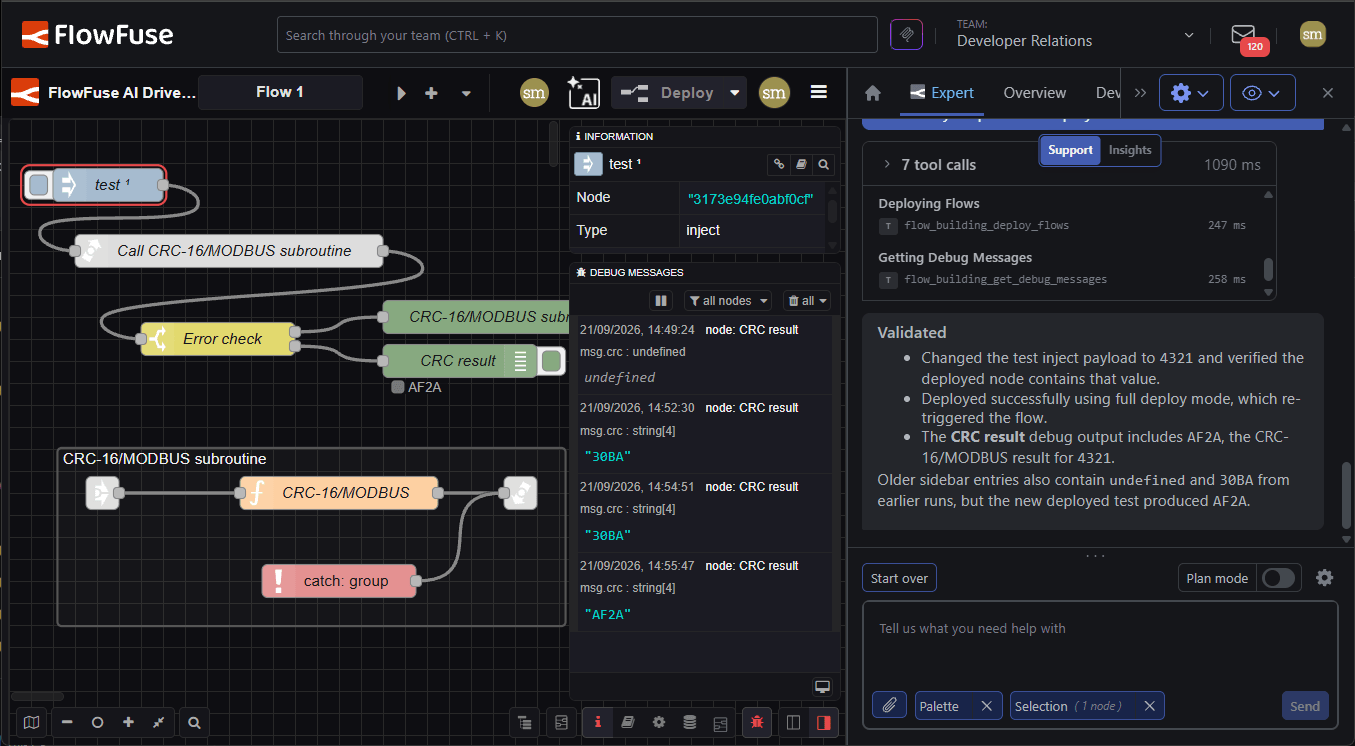Click the zoom-to-fit arrows icon
The height and width of the screenshot is (746, 1355).
(x=158, y=722)
